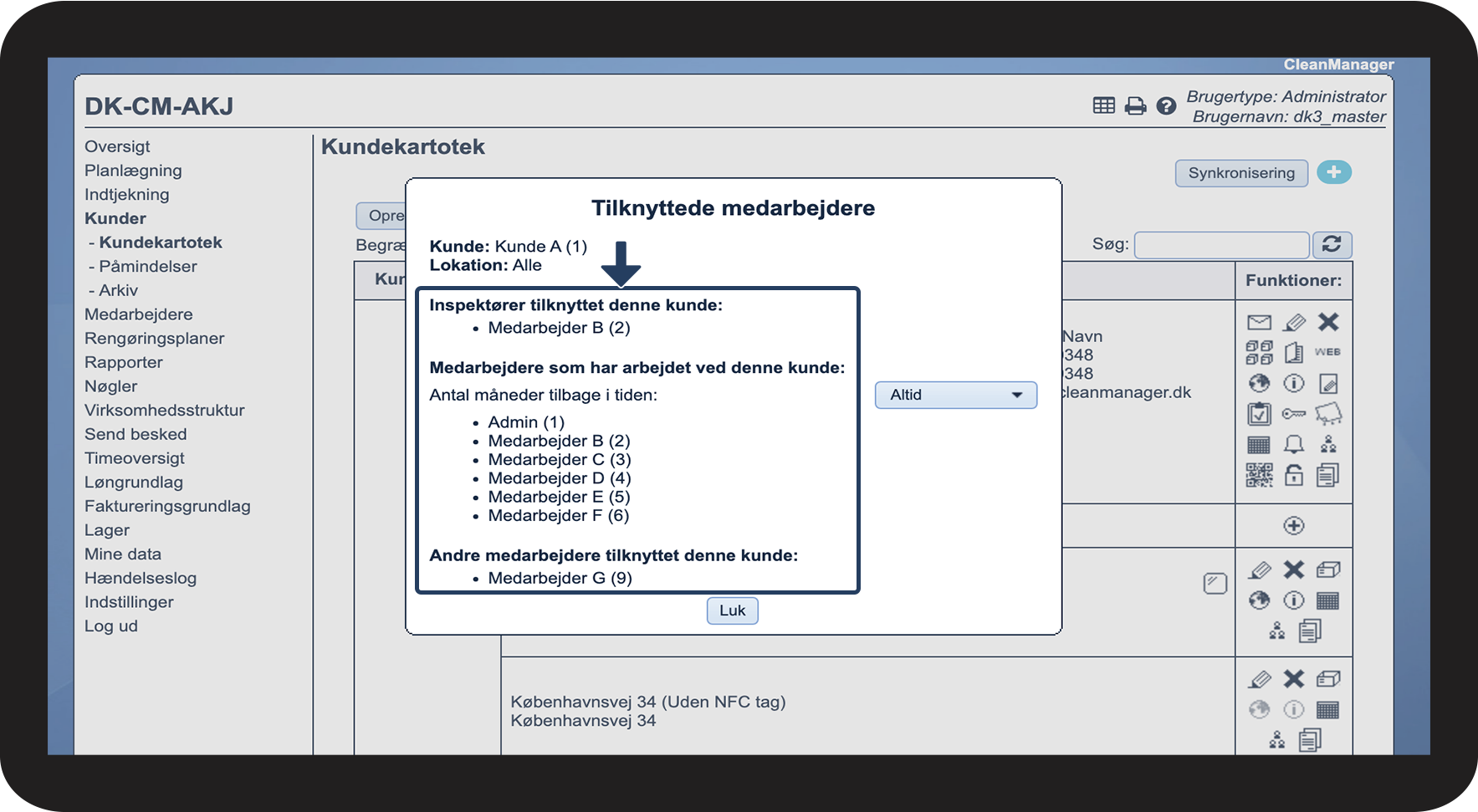Open the QR code icon for the customer
Image resolution: width=1478 pixels, height=812 pixels.
coord(1259,475)
